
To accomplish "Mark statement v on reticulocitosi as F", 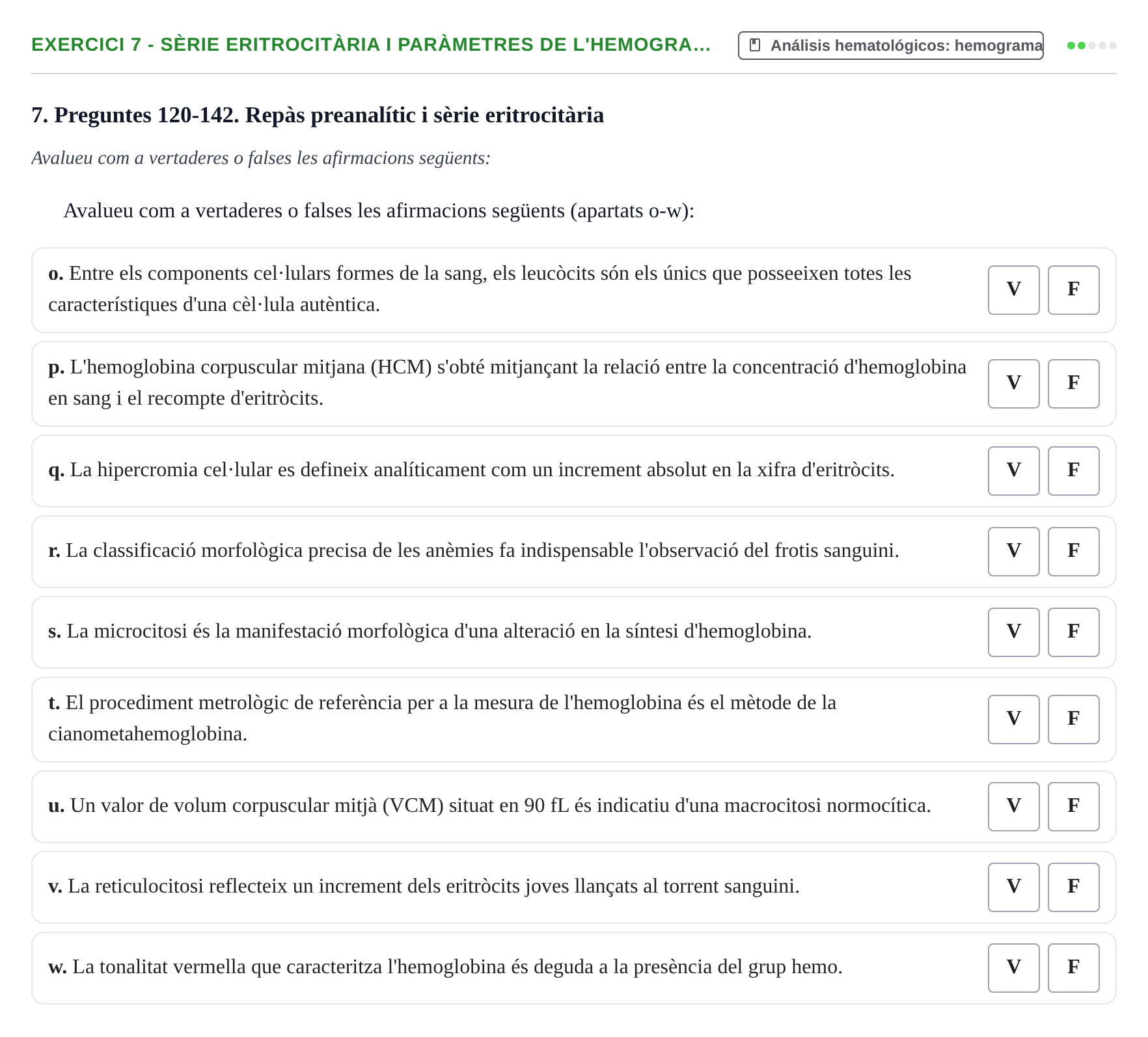I will click(x=1073, y=887).
